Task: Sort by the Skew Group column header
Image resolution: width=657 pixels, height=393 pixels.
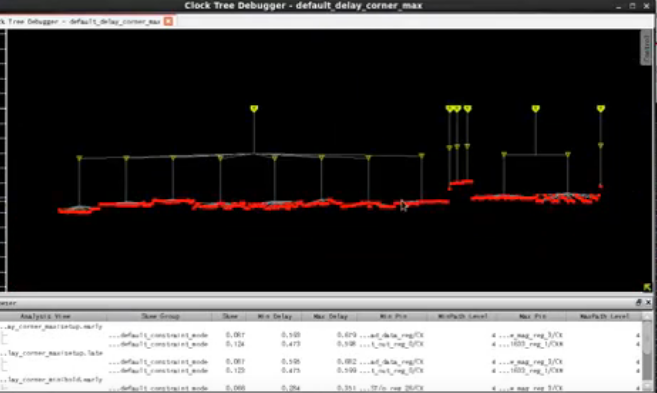Action: [160, 316]
